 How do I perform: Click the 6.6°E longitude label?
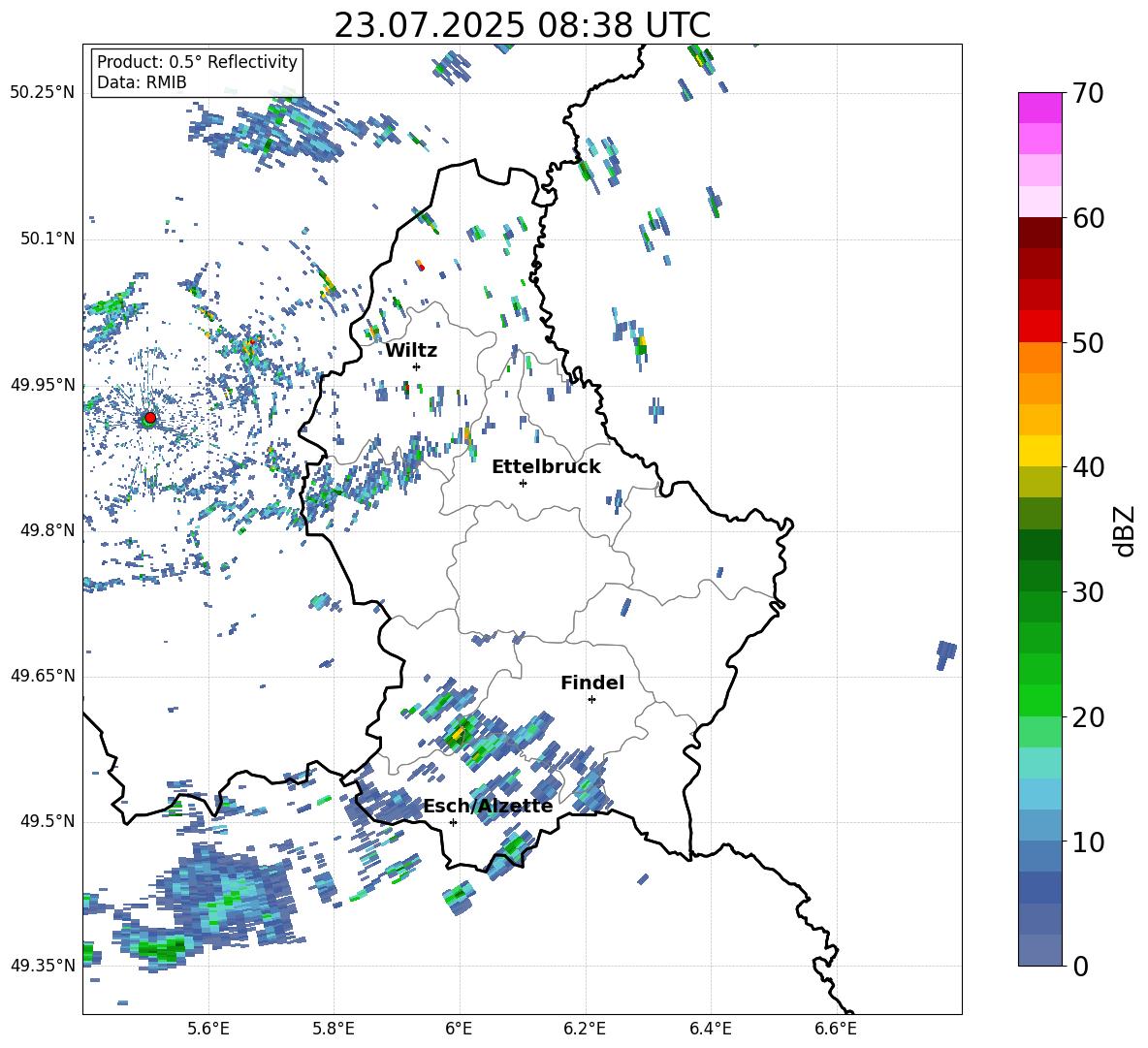click(836, 1029)
